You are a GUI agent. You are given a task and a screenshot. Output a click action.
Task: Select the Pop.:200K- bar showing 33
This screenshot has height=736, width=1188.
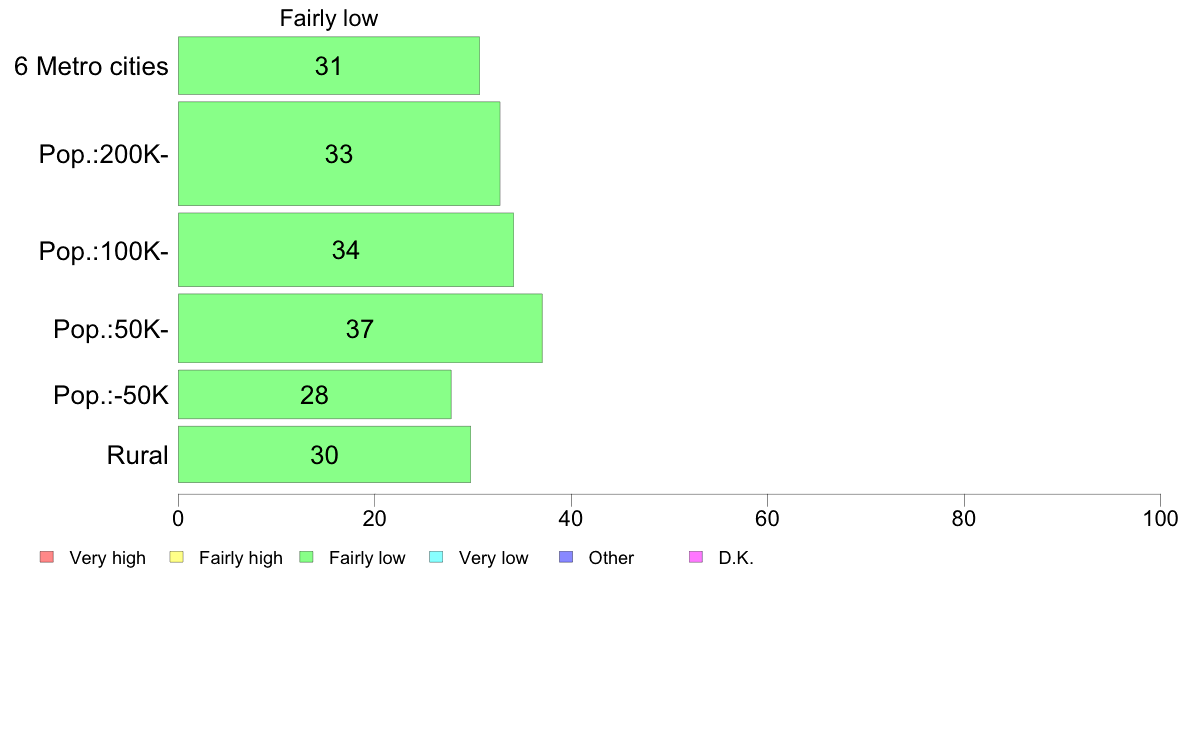pos(339,154)
